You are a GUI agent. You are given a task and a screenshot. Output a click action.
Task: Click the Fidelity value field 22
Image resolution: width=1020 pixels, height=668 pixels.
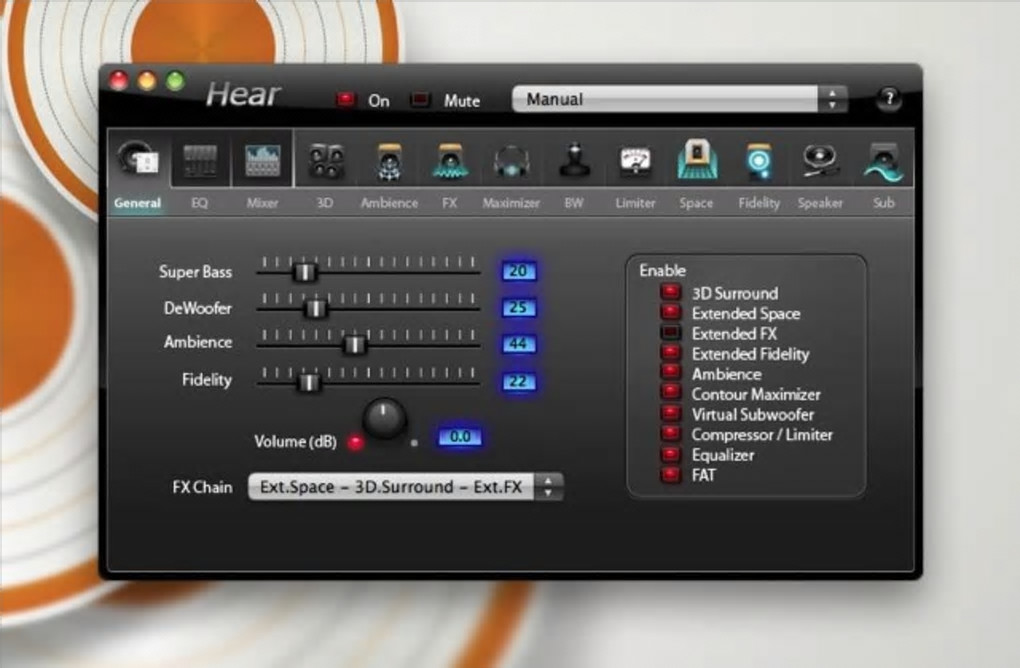(x=518, y=381)
